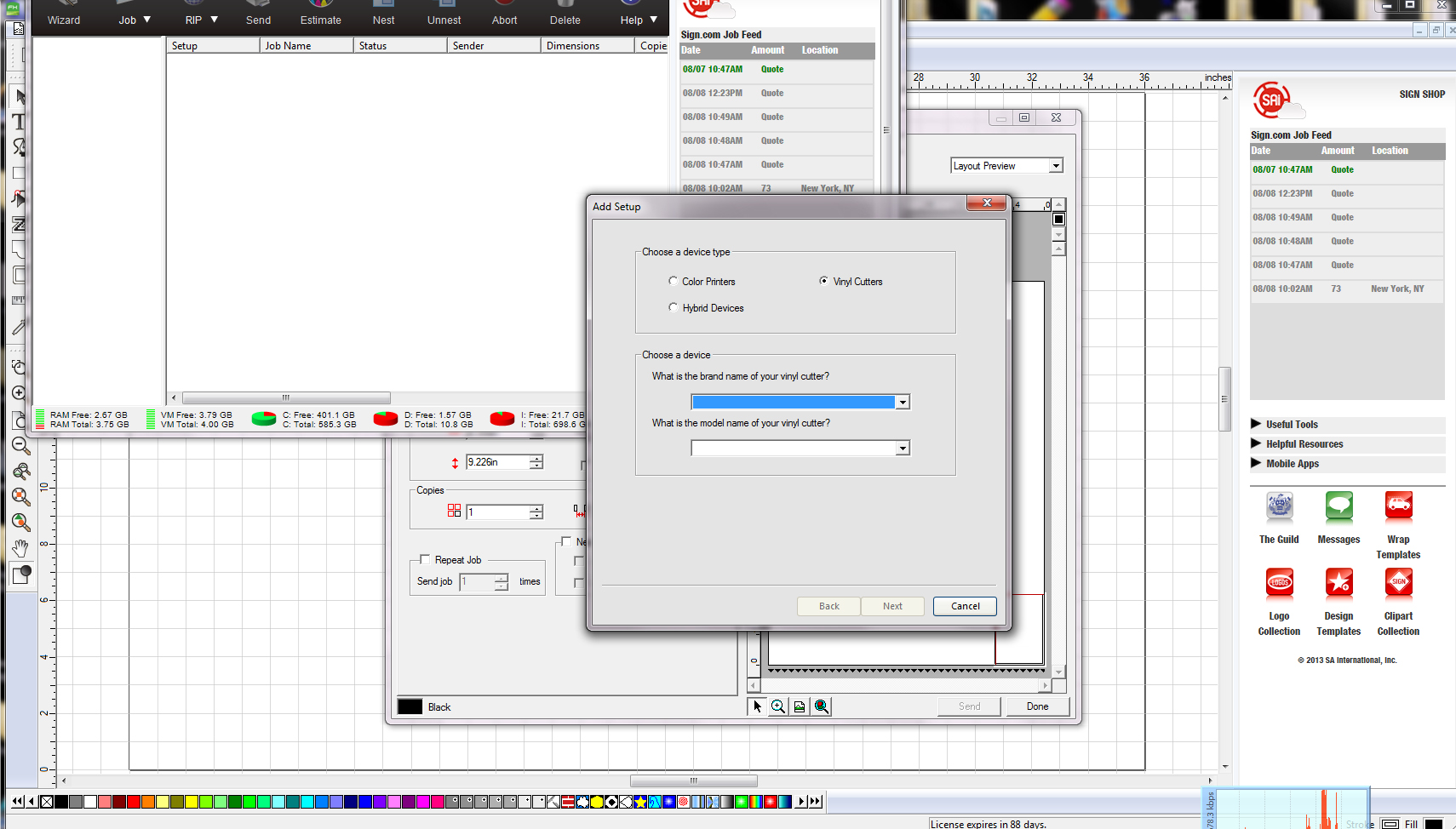Click Back in Add Setup dialog

click(828, 606)
